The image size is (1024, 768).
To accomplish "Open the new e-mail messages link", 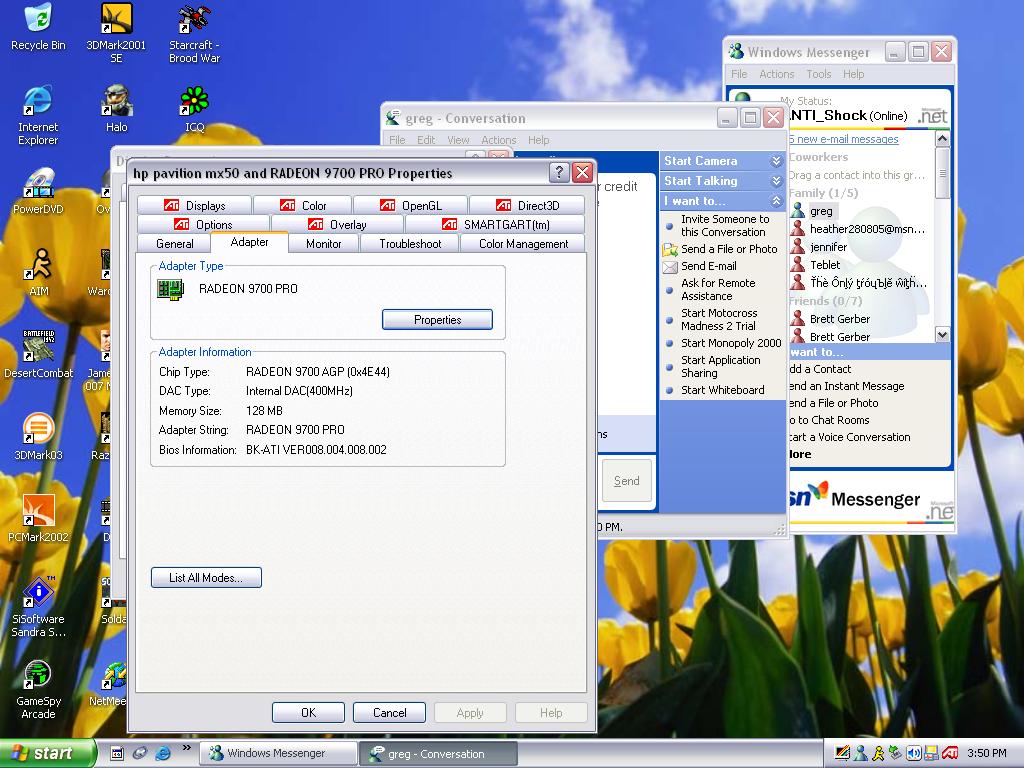I will (x=843, y=139).
